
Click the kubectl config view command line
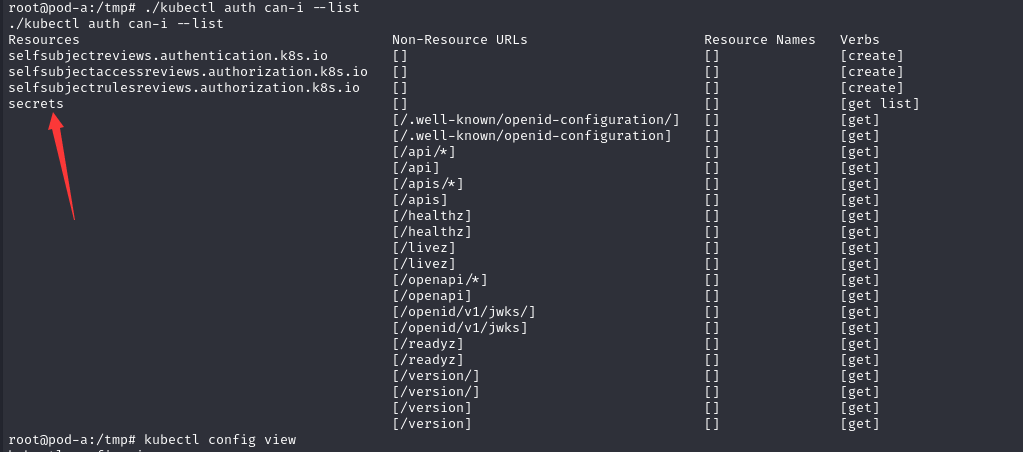coord(219,440)
